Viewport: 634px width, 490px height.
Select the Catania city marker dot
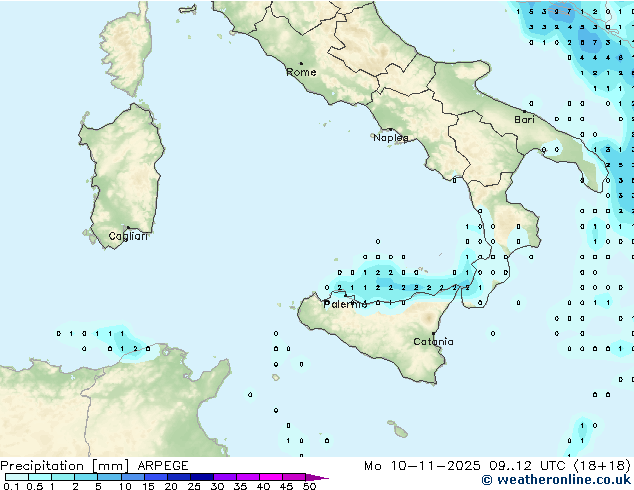click(432, 333)
